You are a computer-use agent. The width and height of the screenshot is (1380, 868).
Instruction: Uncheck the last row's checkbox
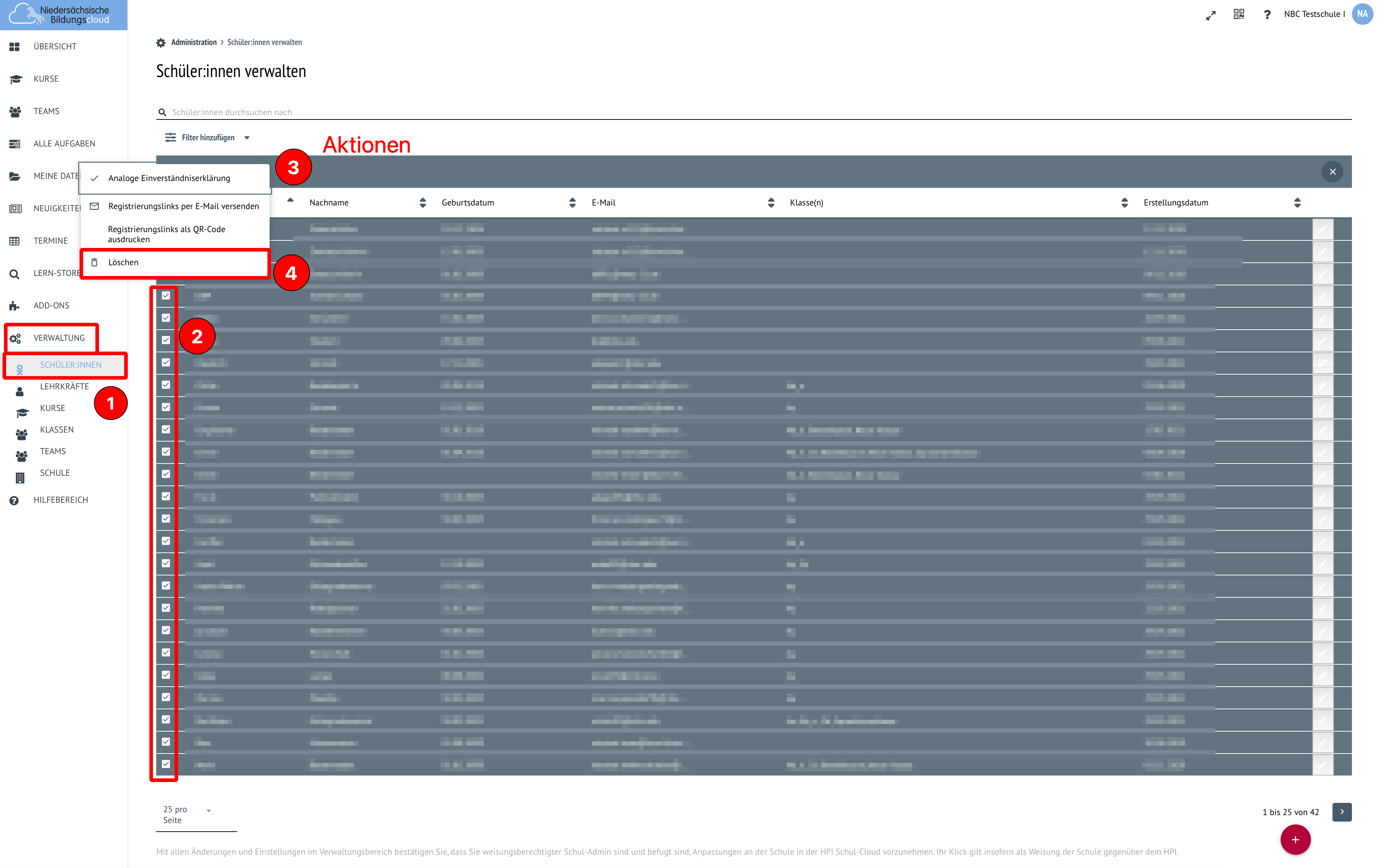point(166,764)
